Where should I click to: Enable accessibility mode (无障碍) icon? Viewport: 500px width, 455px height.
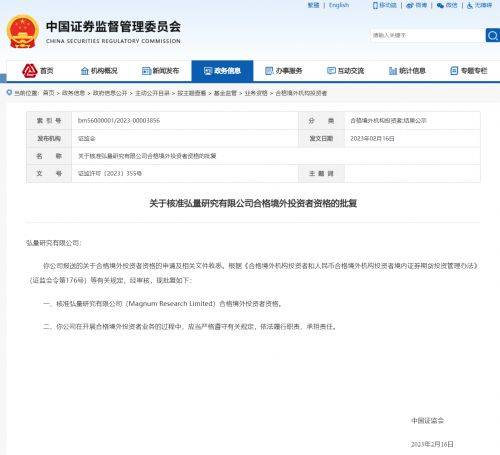point(470,5)
